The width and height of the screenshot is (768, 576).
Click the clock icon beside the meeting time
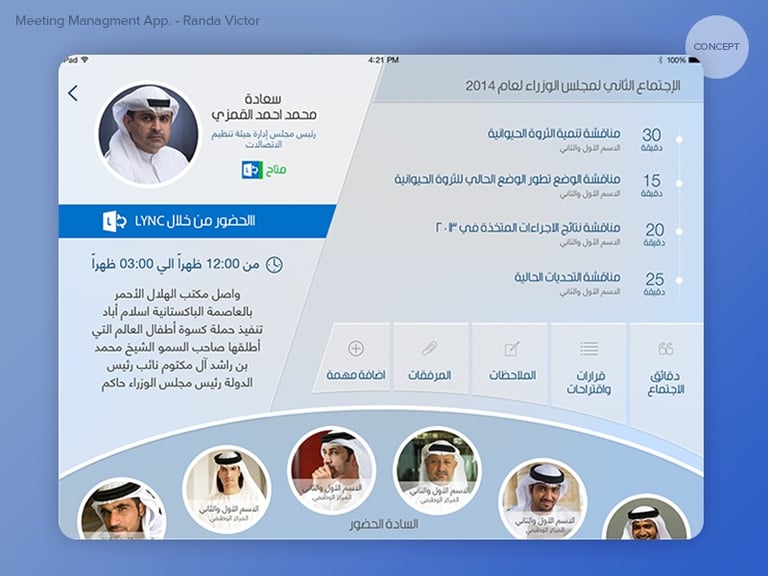coord(274,264)
